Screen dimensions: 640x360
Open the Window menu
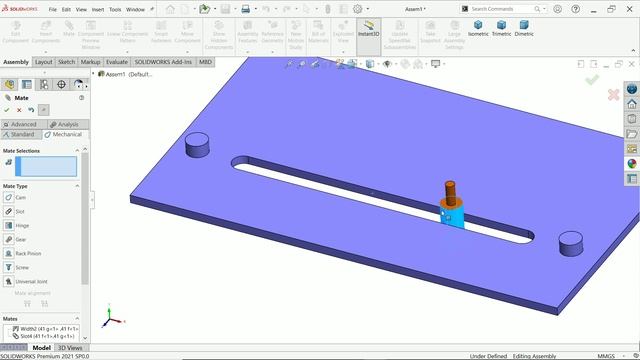tap(135, 9)
